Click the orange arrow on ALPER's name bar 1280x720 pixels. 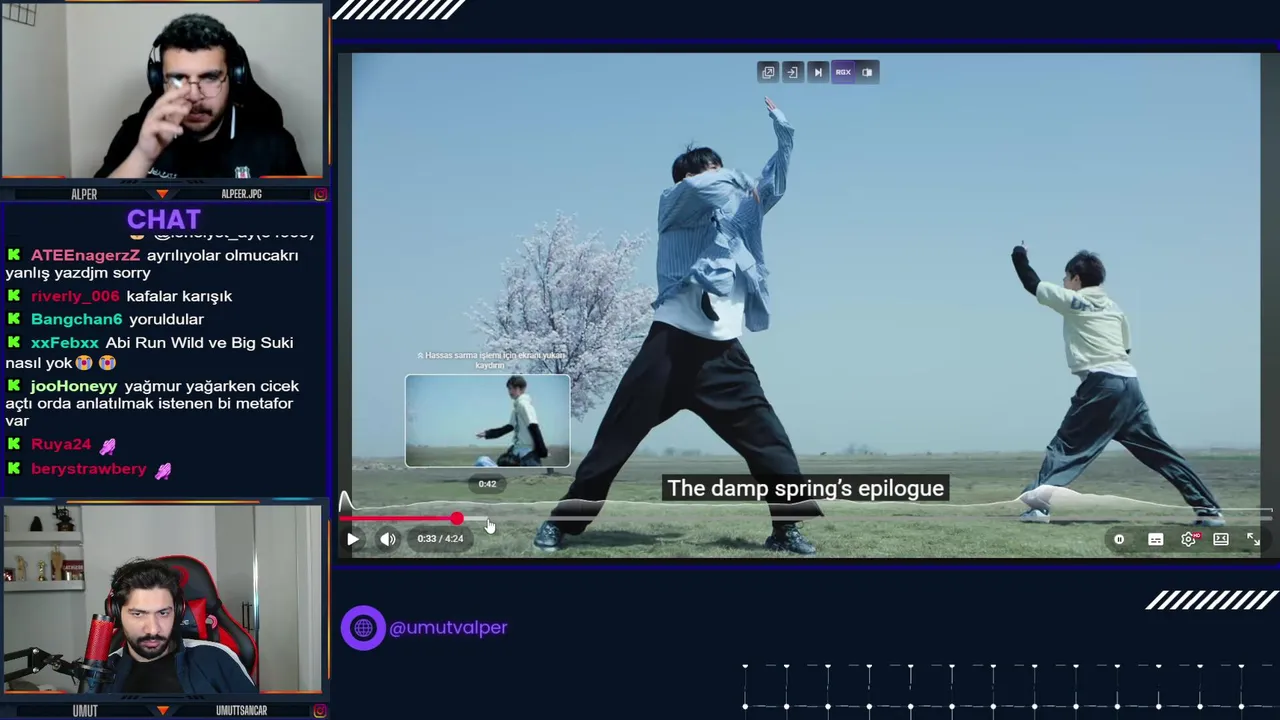[x=162, y=194]
